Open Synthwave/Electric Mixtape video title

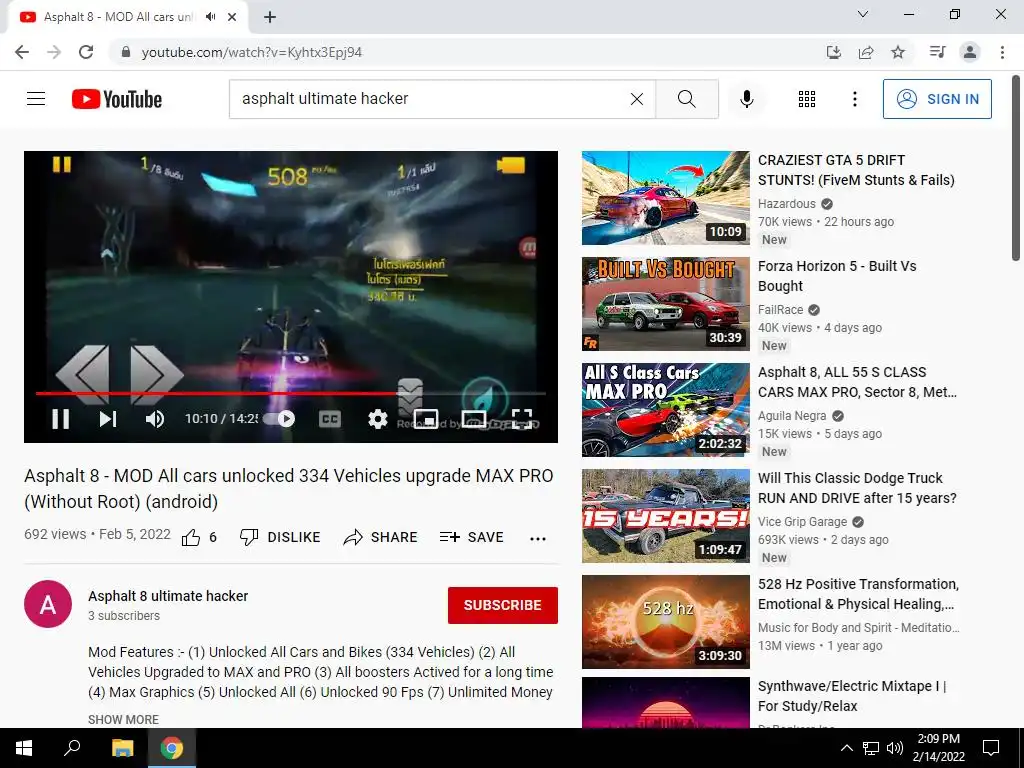[852, 696]
